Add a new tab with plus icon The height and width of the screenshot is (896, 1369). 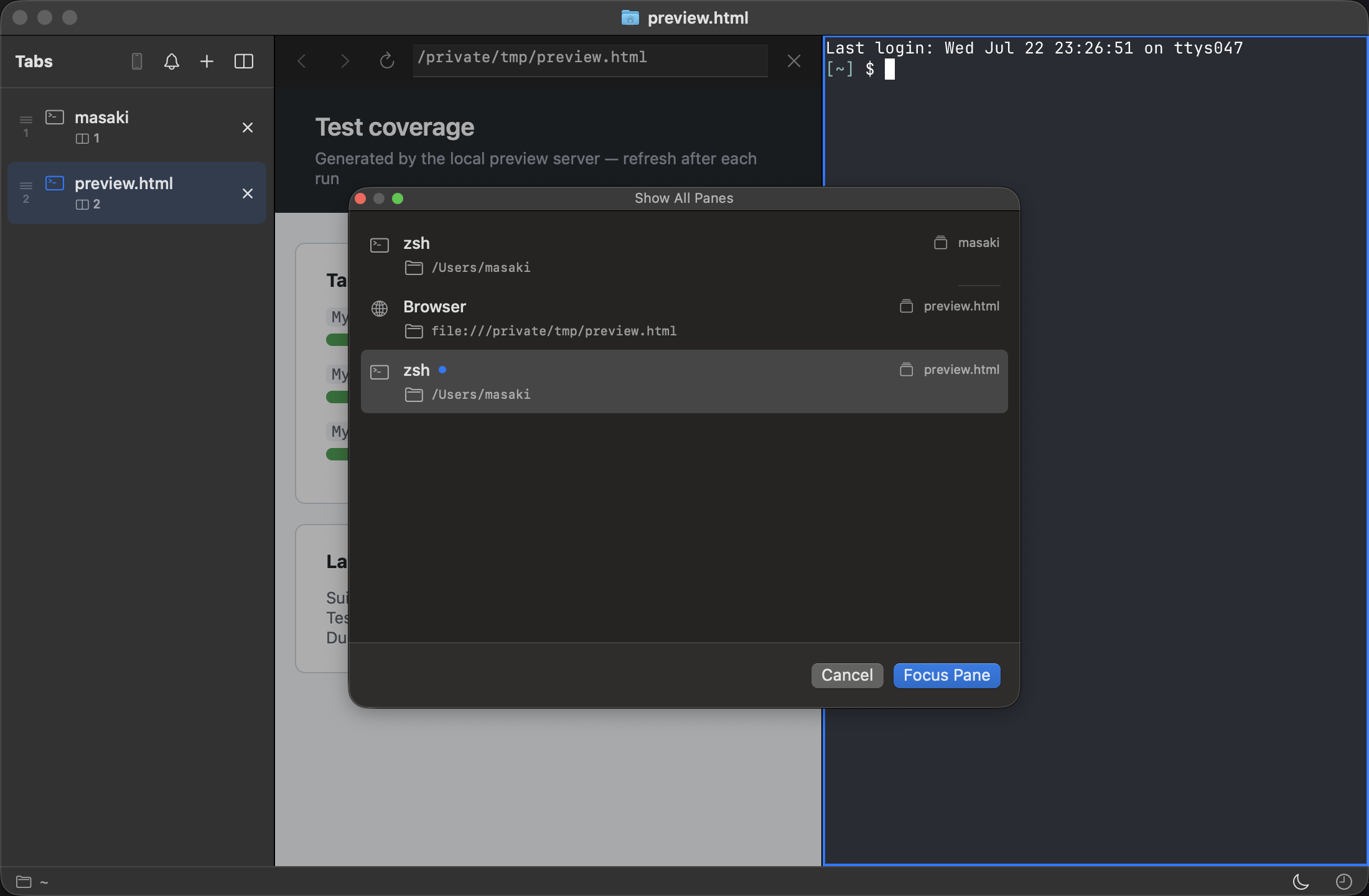click(x=207, y=61)
